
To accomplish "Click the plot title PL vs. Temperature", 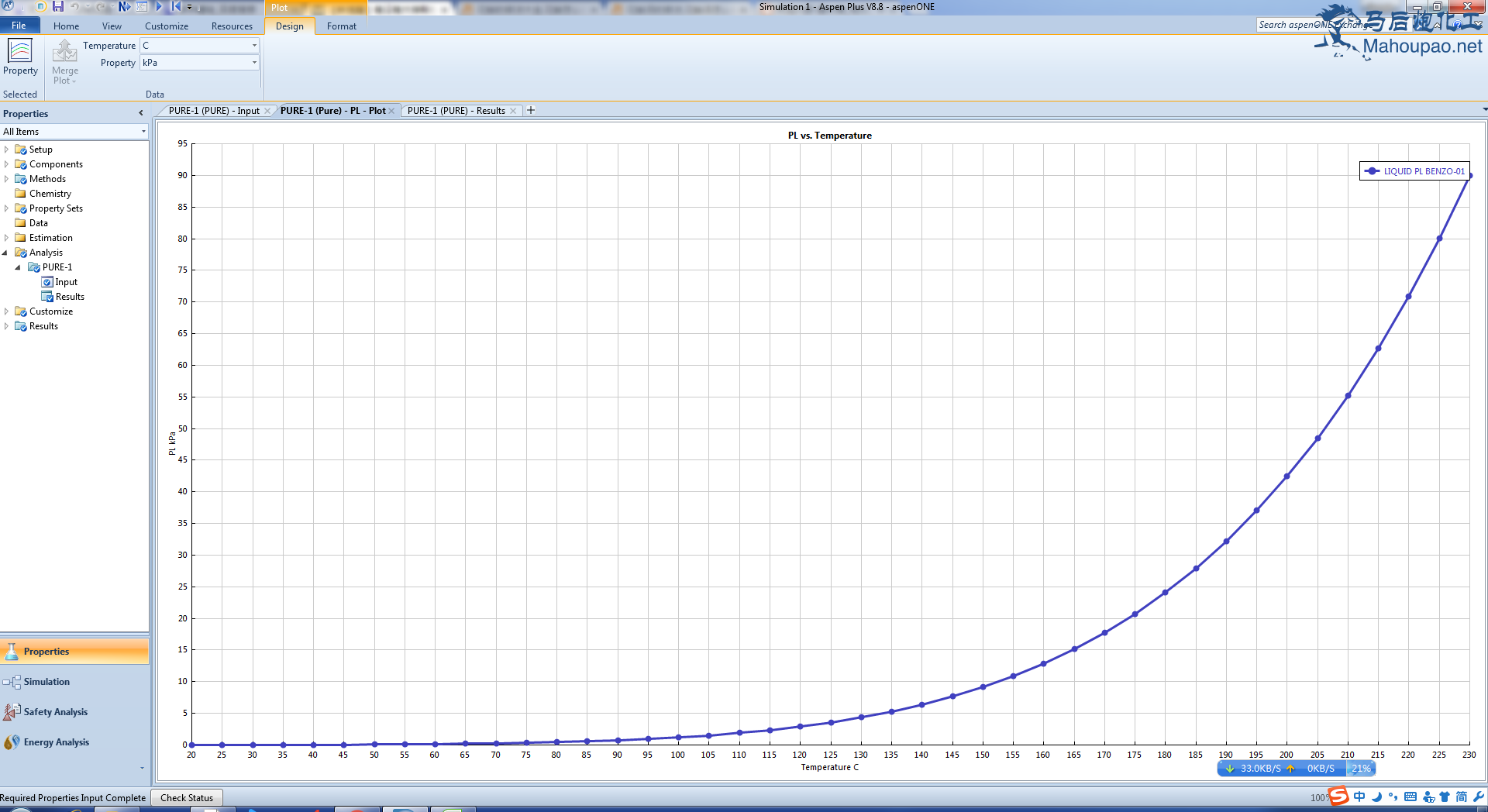I will coord(829,136).
